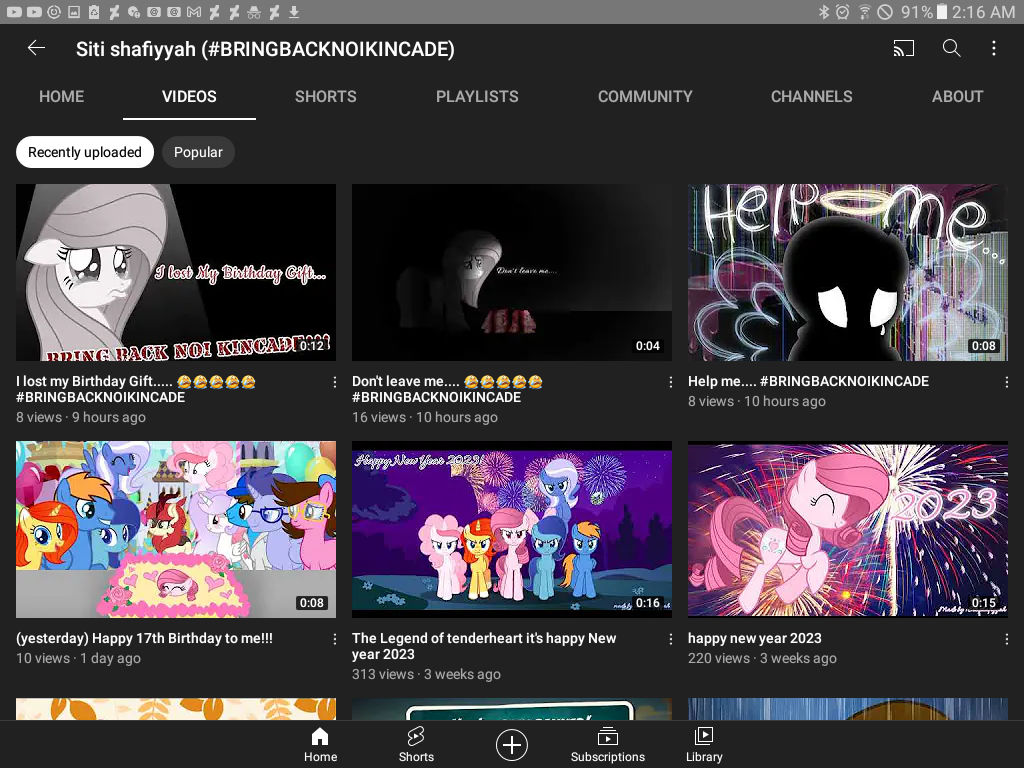Open Shorts in bottom navigation
Viewport: 1024px width, 768px height.
point(416,745)
